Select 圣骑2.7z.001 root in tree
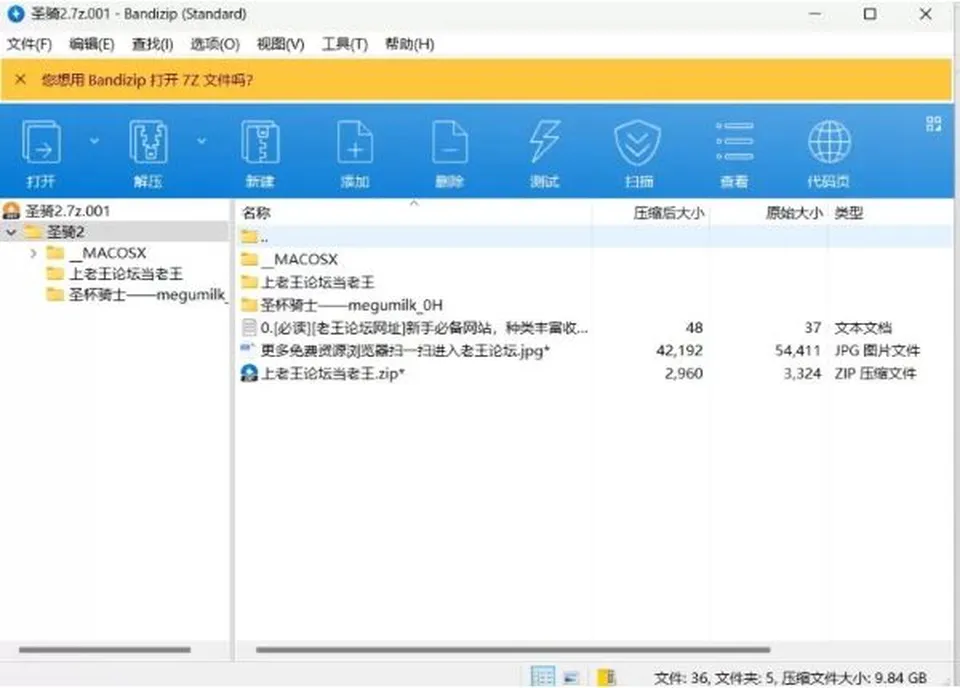Viewport: 960px width, 688px height. (67, 211)
